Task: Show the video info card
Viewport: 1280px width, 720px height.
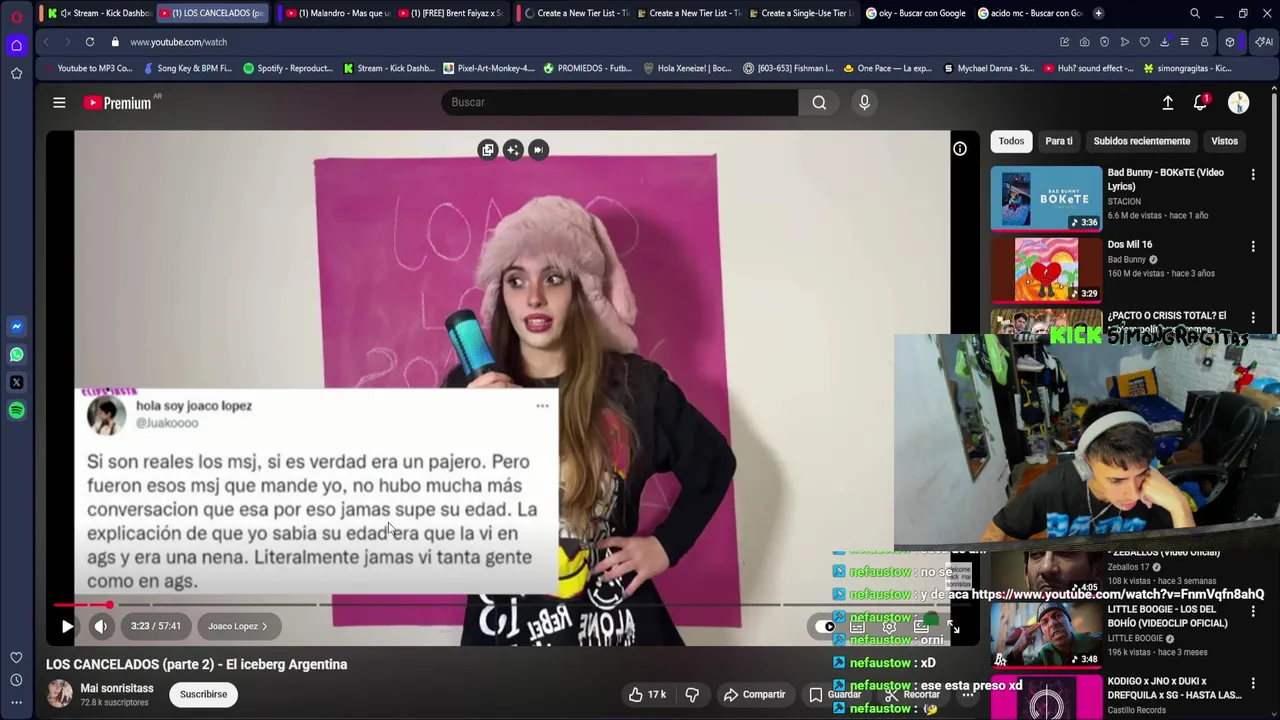Action: pyautogui.click(x=959, y=149)
